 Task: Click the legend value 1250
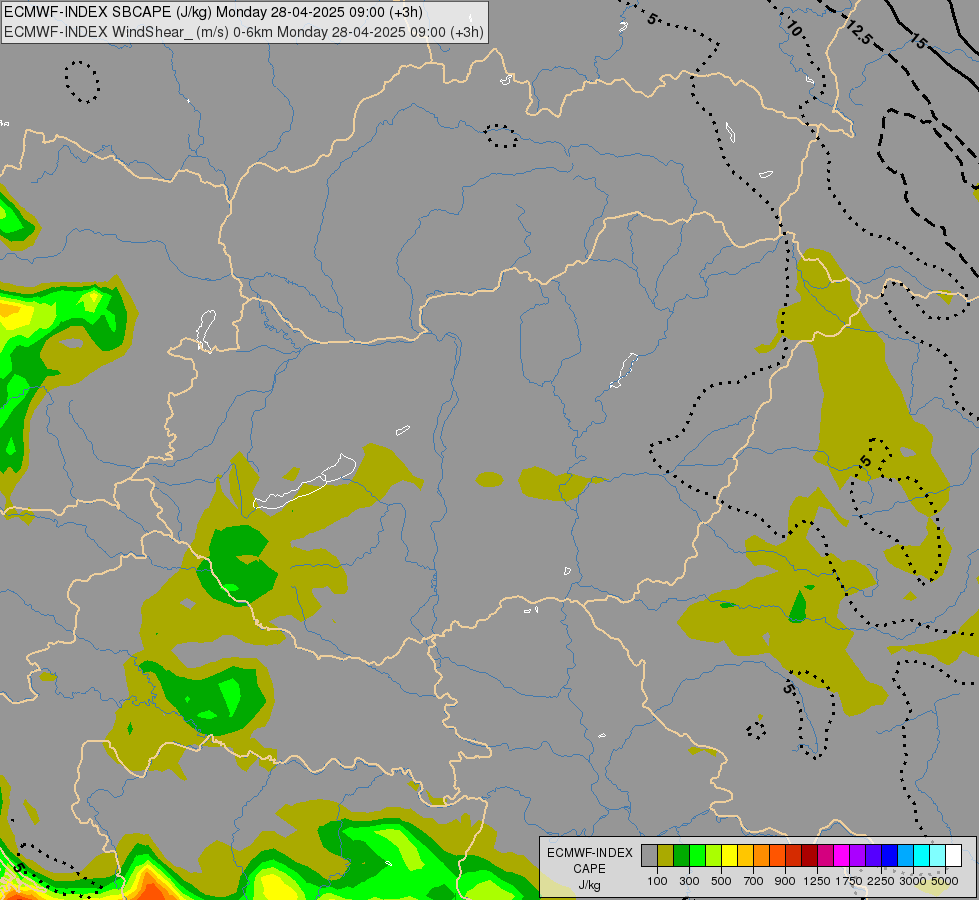[817, 881]
